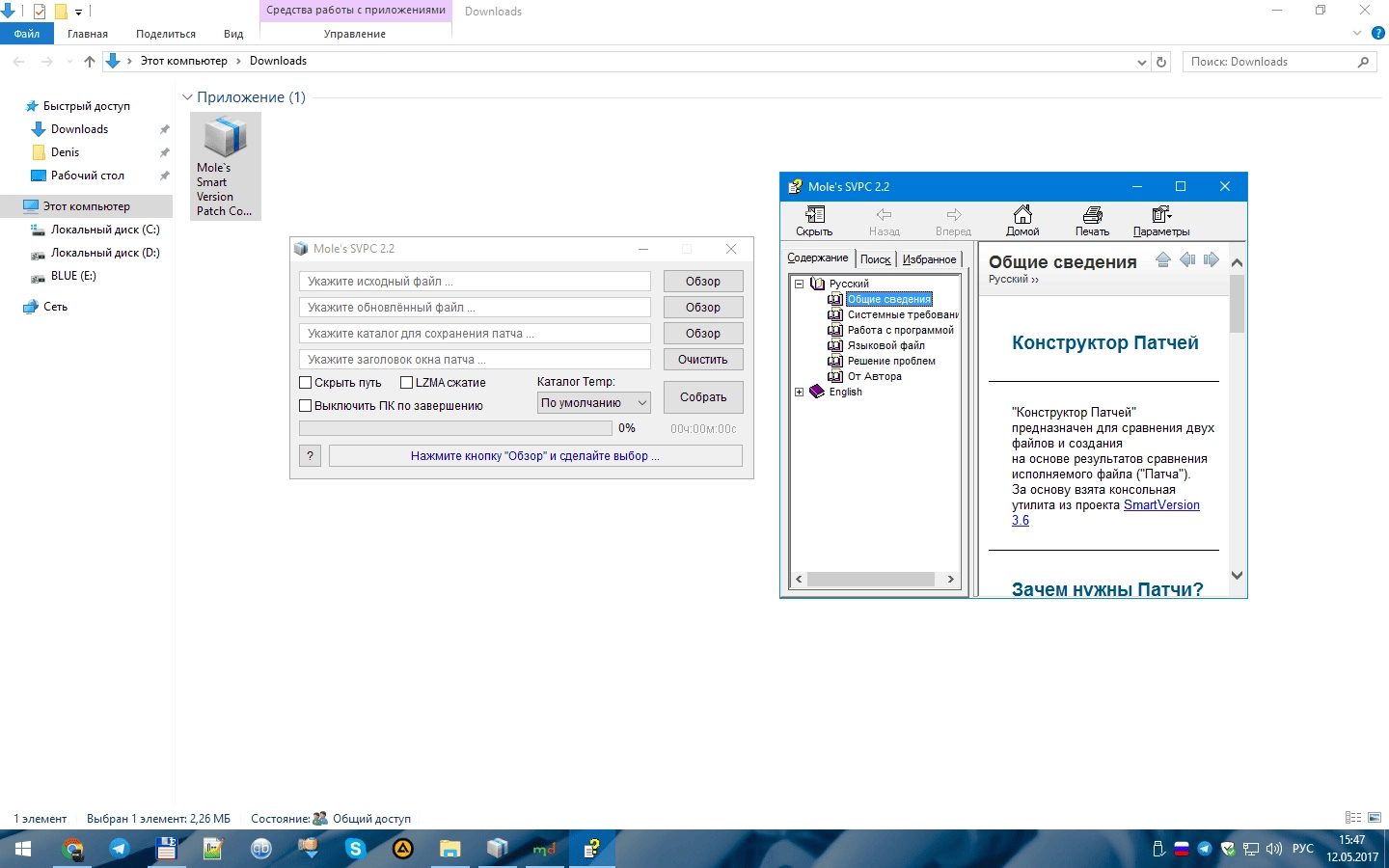Open help options via Параметры icon
This screenshot has width=1389, height=868.
click(x=1161, y=221)
